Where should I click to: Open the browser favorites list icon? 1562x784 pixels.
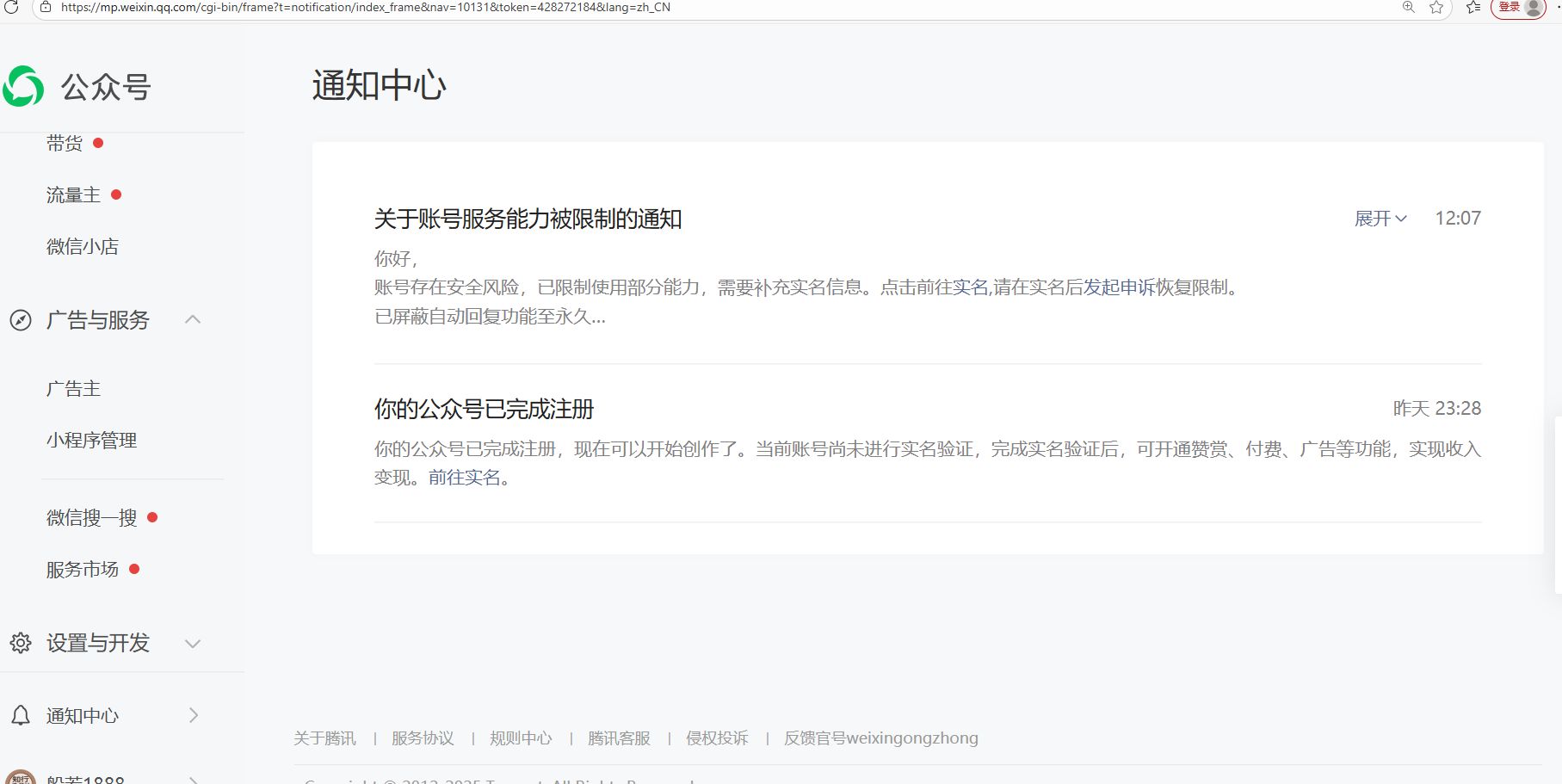pos(1473,7)
